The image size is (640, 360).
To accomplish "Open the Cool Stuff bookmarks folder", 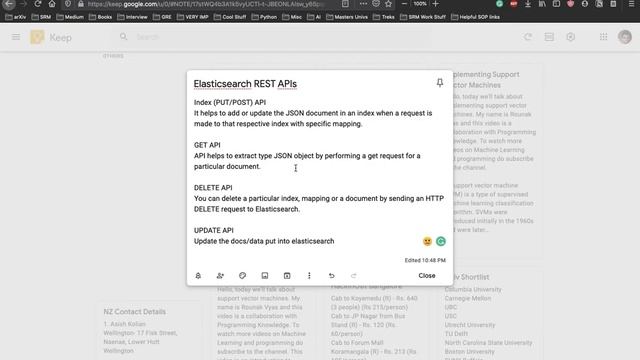I will [230, 17].
